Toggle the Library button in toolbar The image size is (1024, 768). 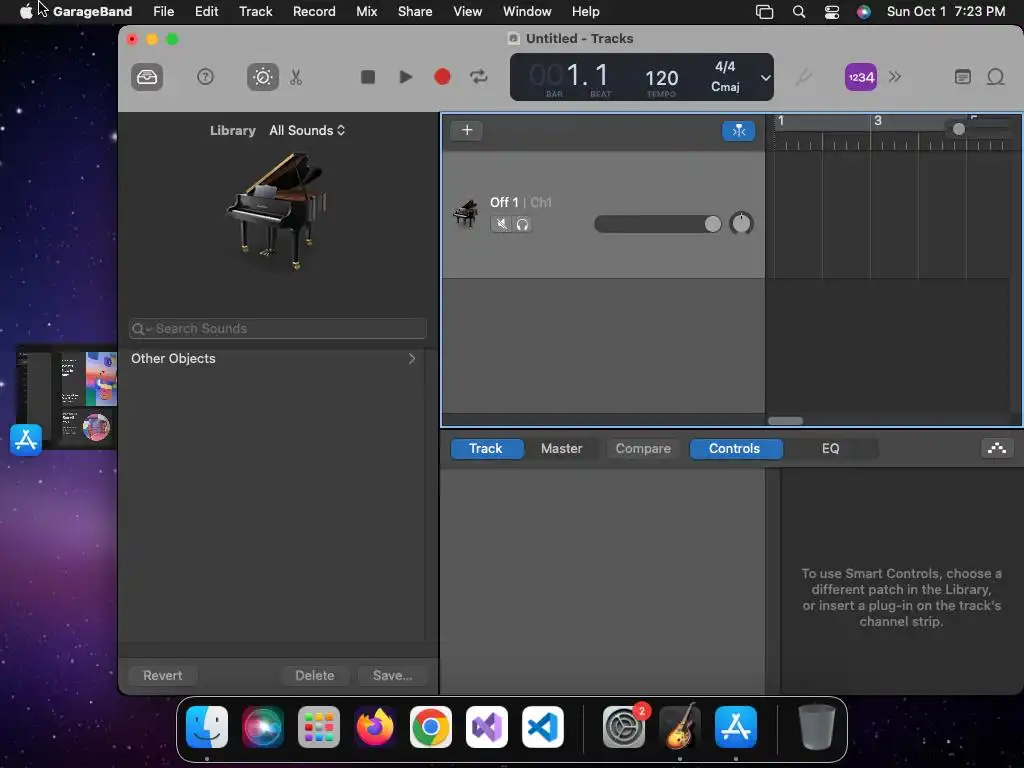click(147, 77)
